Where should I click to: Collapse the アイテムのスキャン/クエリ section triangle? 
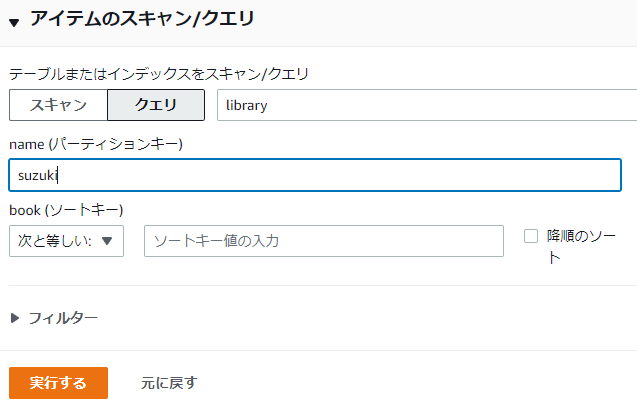point(14,21)
